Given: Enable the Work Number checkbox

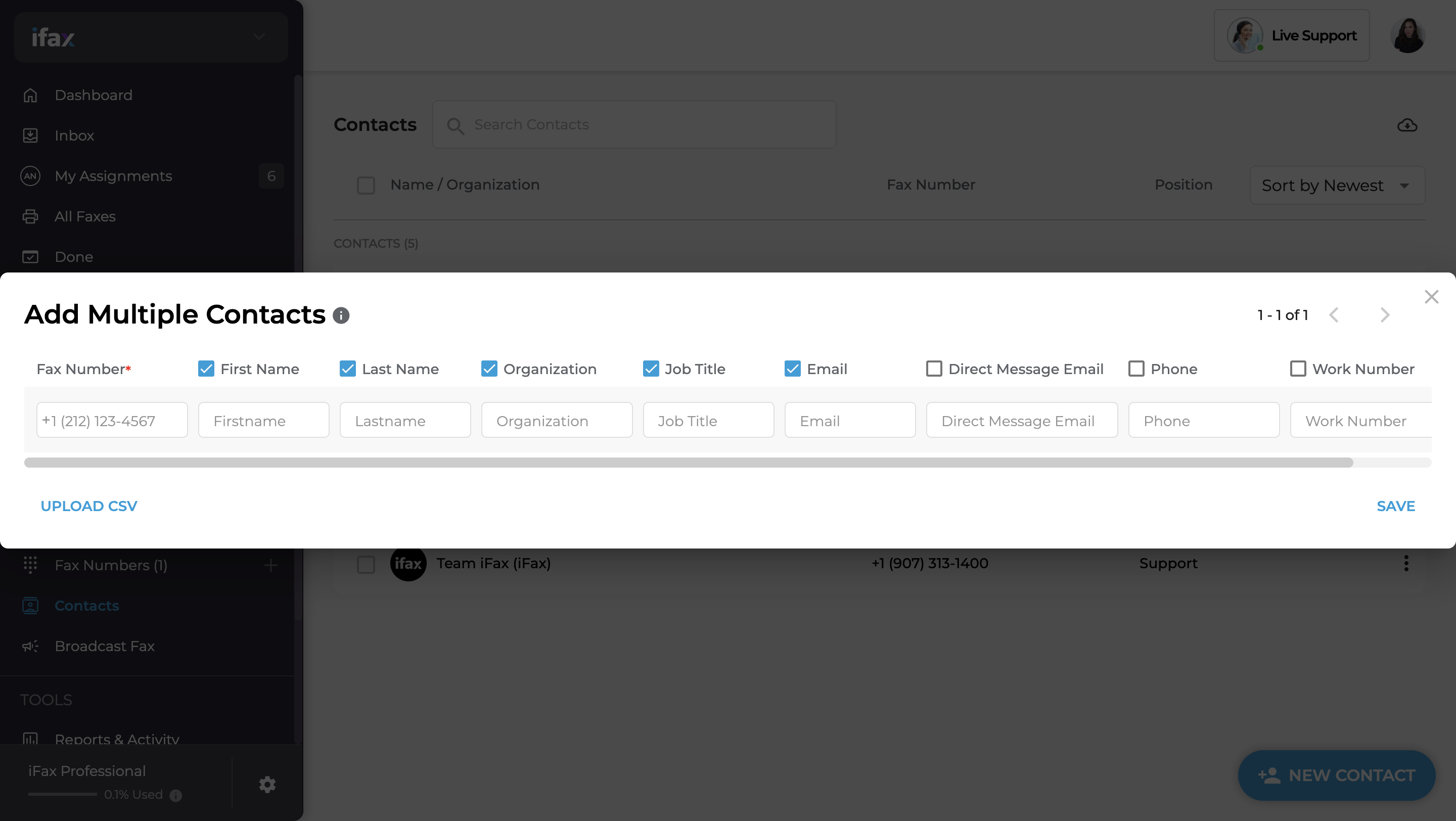Looking at the screenshot, I should point(1298,369).
